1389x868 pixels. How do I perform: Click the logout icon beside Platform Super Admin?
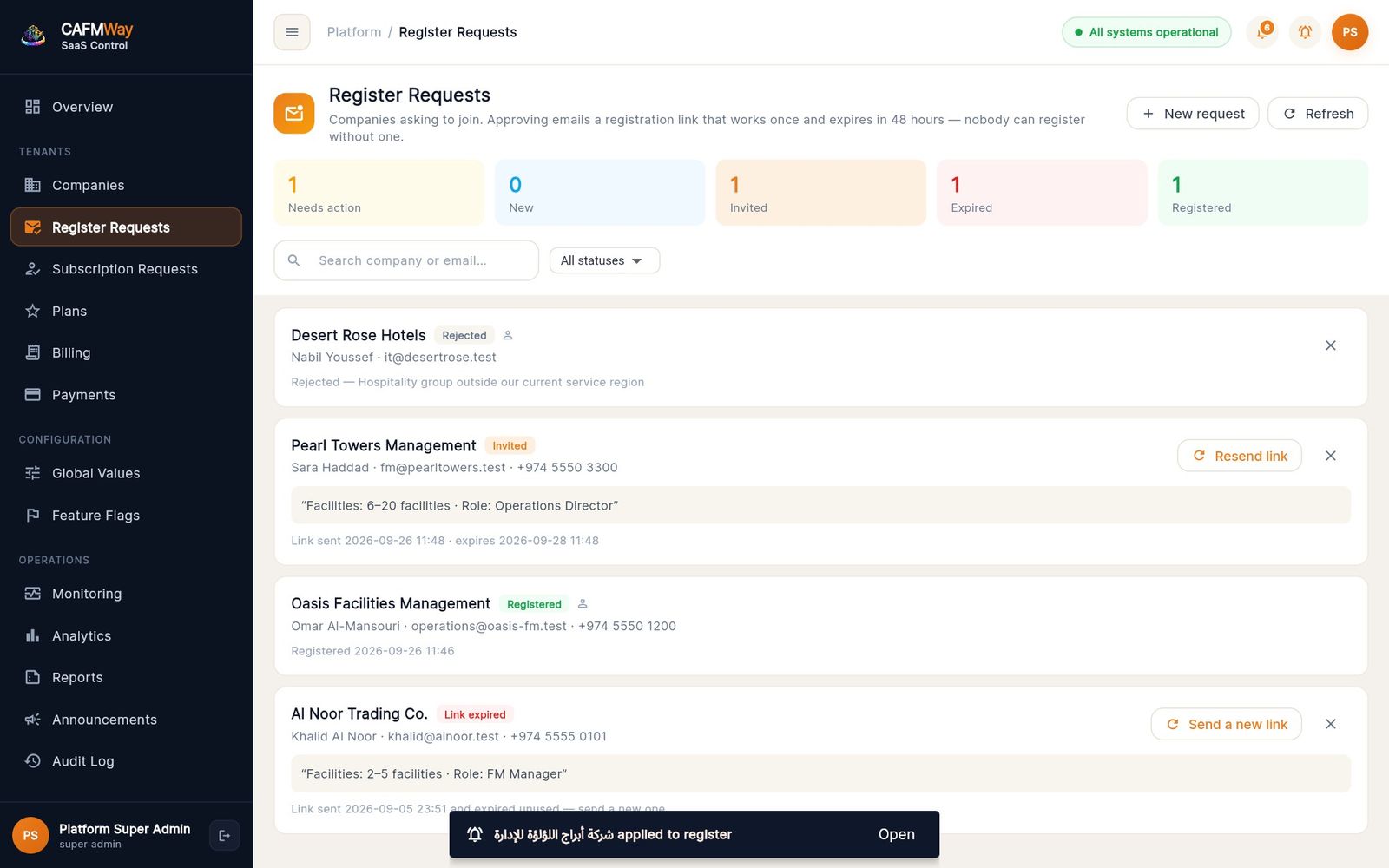[225, 835]
